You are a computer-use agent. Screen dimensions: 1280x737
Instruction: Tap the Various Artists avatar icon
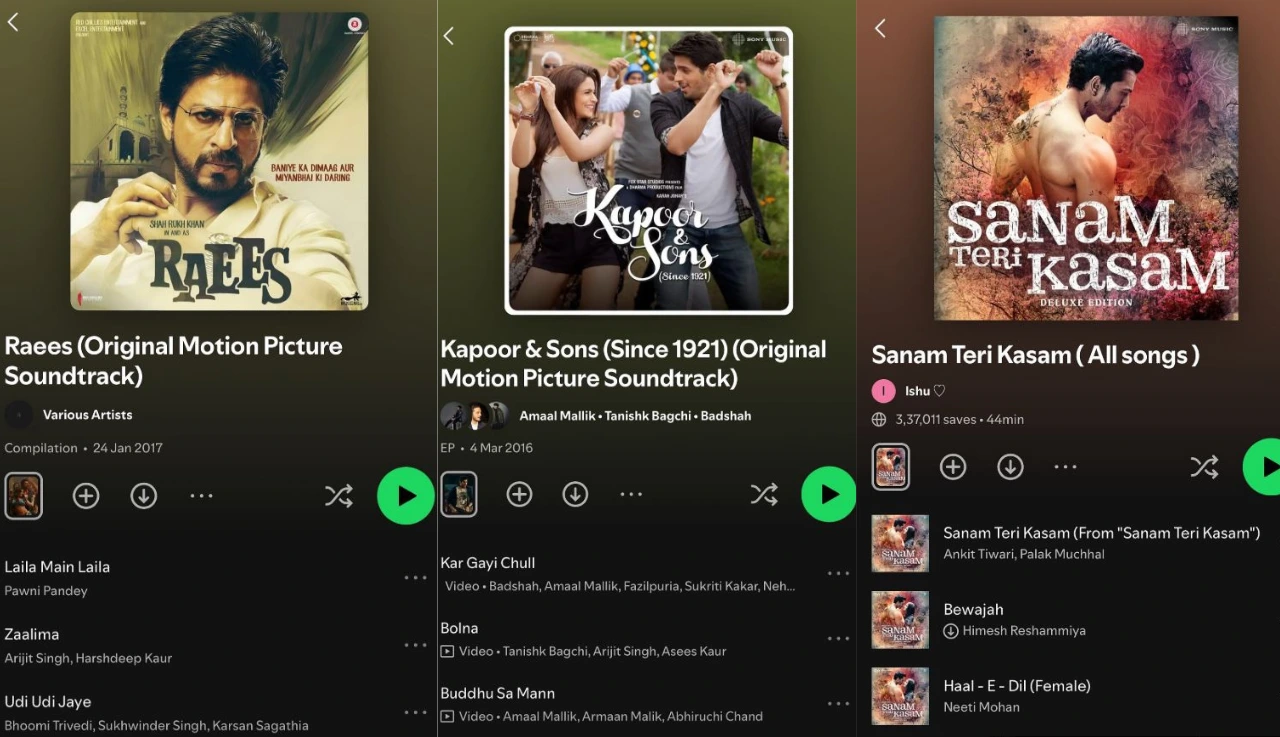(x=19, y=415)
